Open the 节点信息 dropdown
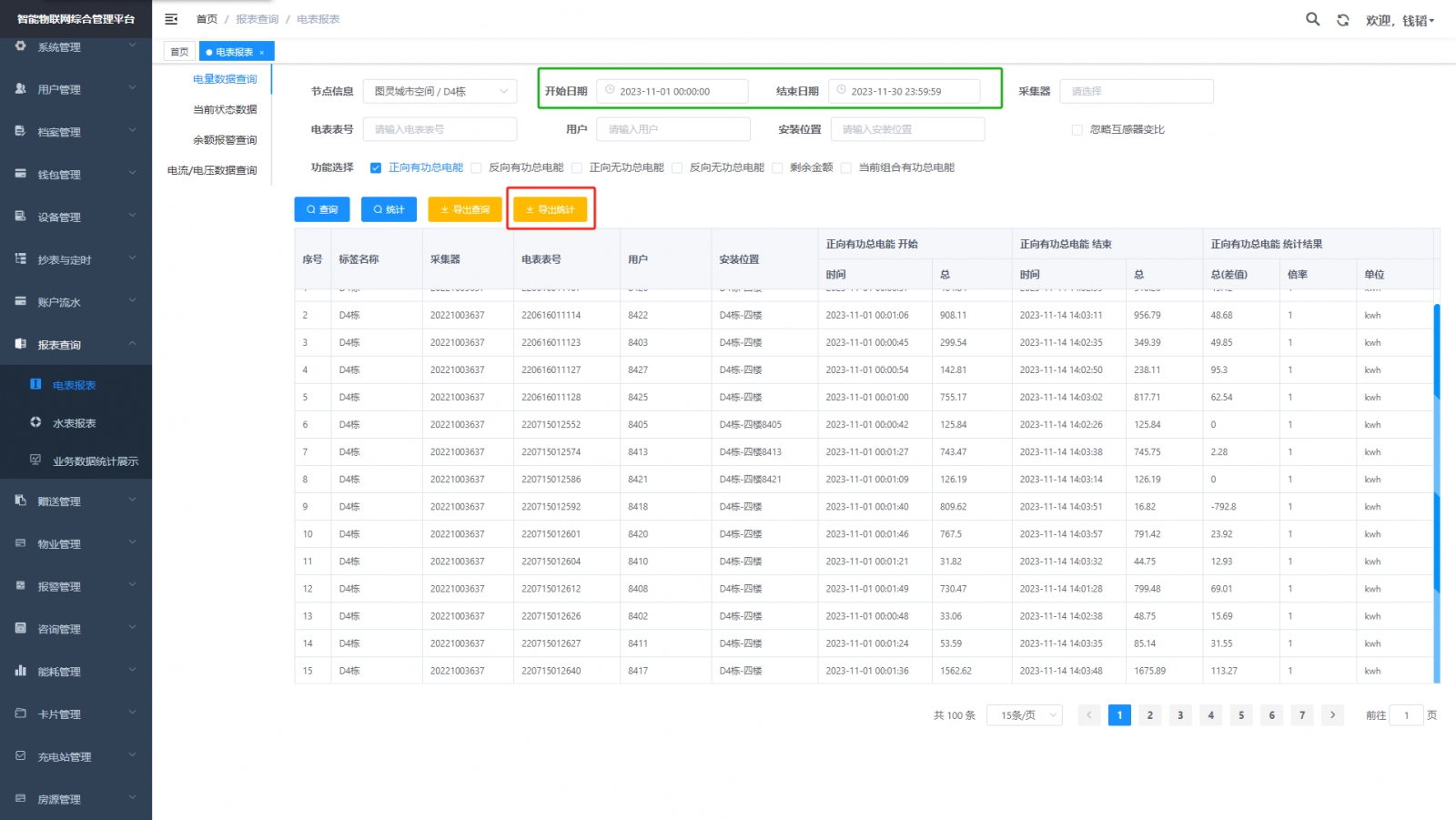Screen dimensions: 1456x820 click(x=440, y=91)
